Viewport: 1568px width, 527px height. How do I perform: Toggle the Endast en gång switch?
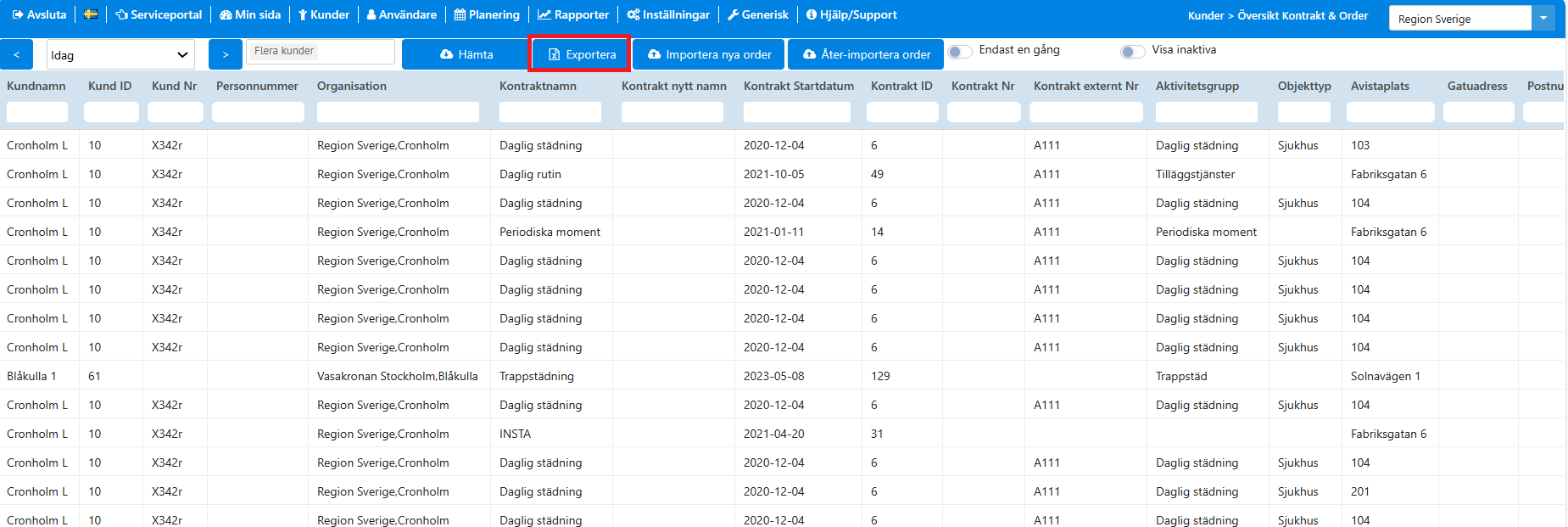point(960,51)
